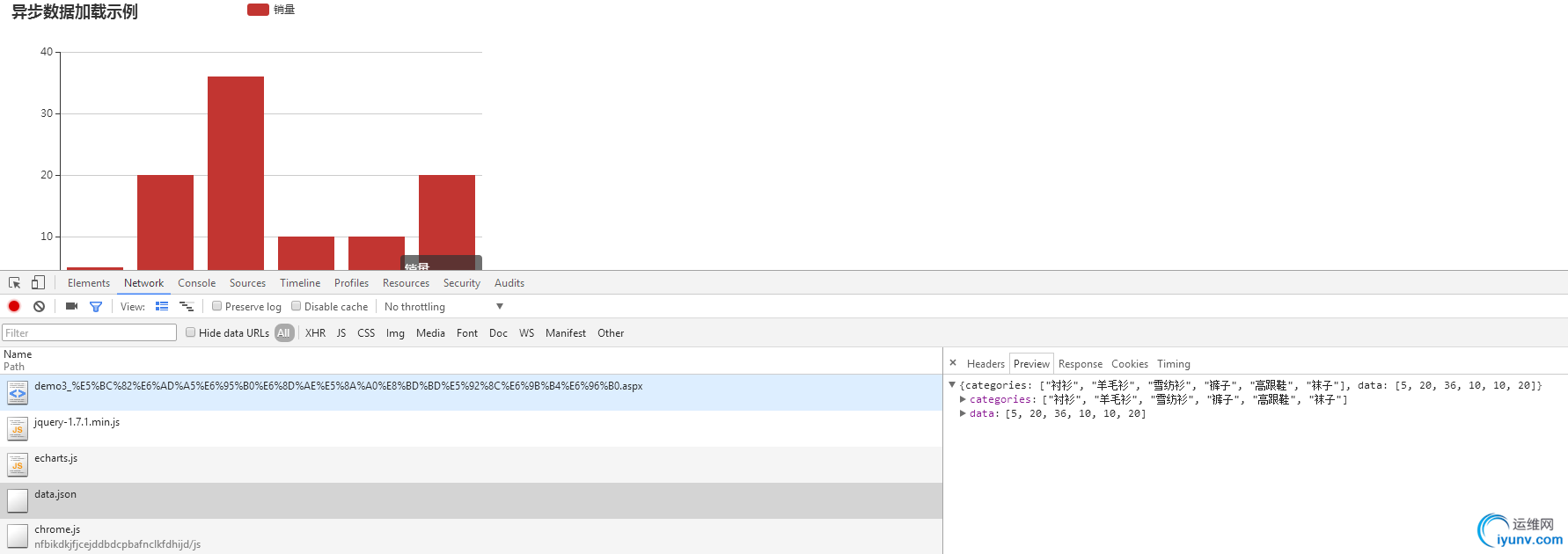Viewport: 1568px width, 554px height.
Task: Select the demo3 aspx request row
Action: pyautogui.click(x=471, y=392)
